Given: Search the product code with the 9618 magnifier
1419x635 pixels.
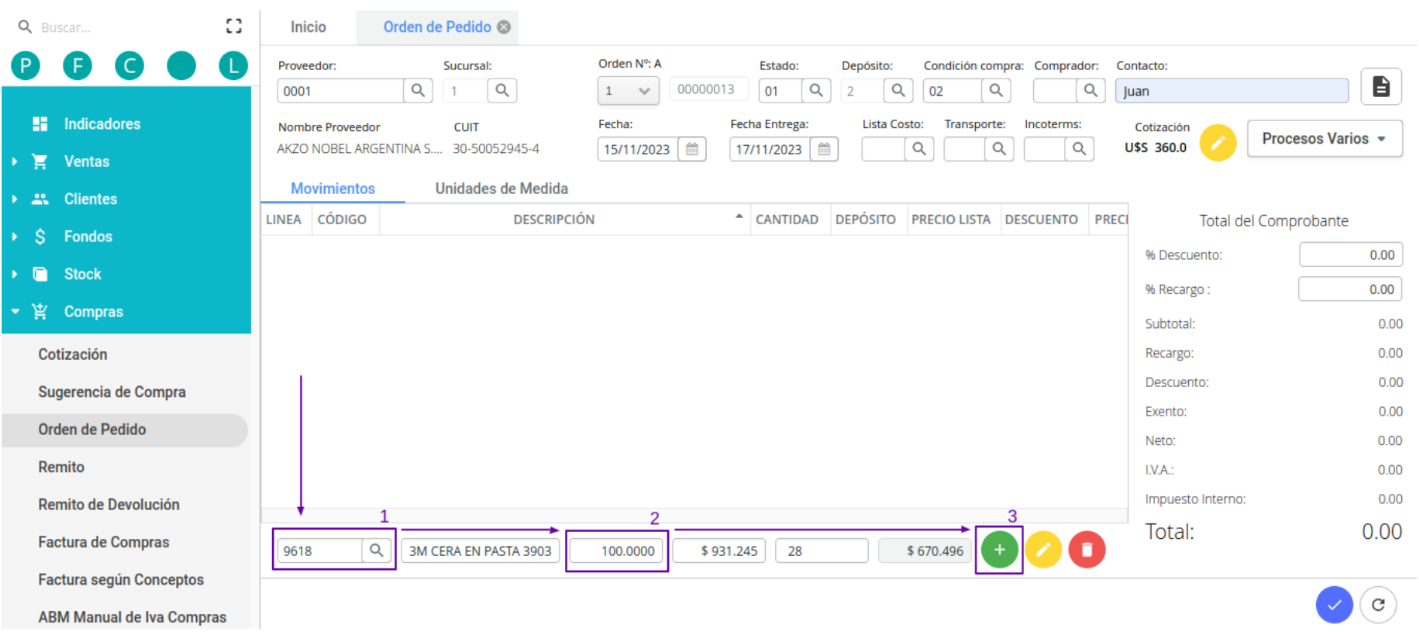Looking at the screenshot, I should coord(376,551).
